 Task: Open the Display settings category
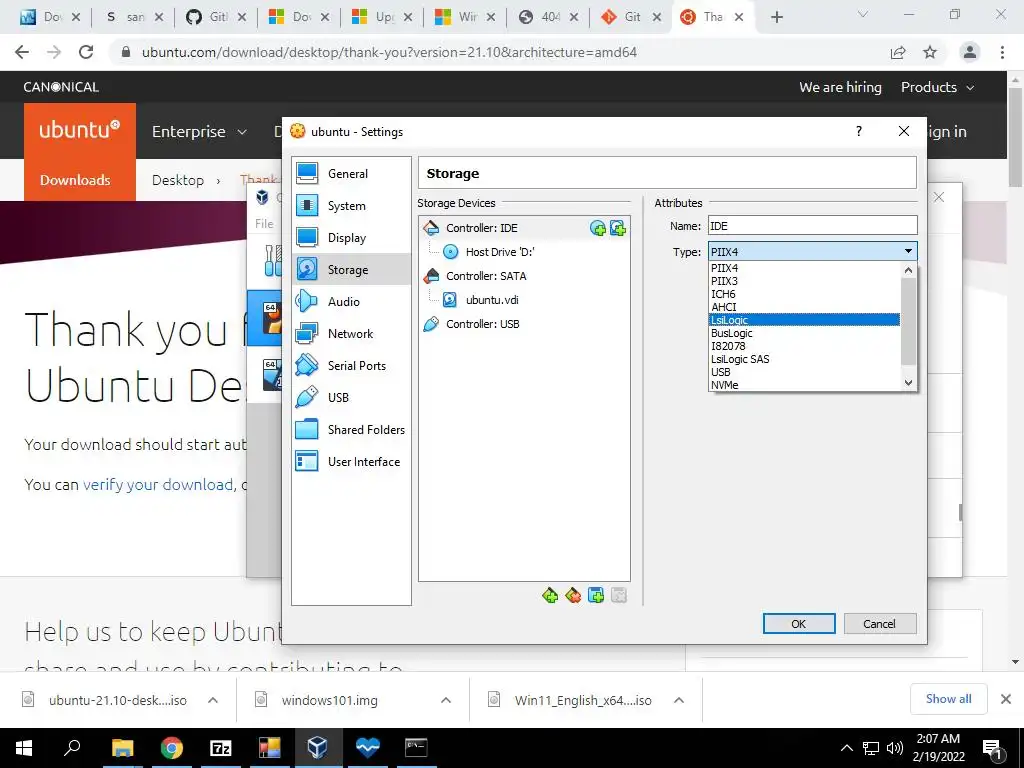tap(351, 238)
